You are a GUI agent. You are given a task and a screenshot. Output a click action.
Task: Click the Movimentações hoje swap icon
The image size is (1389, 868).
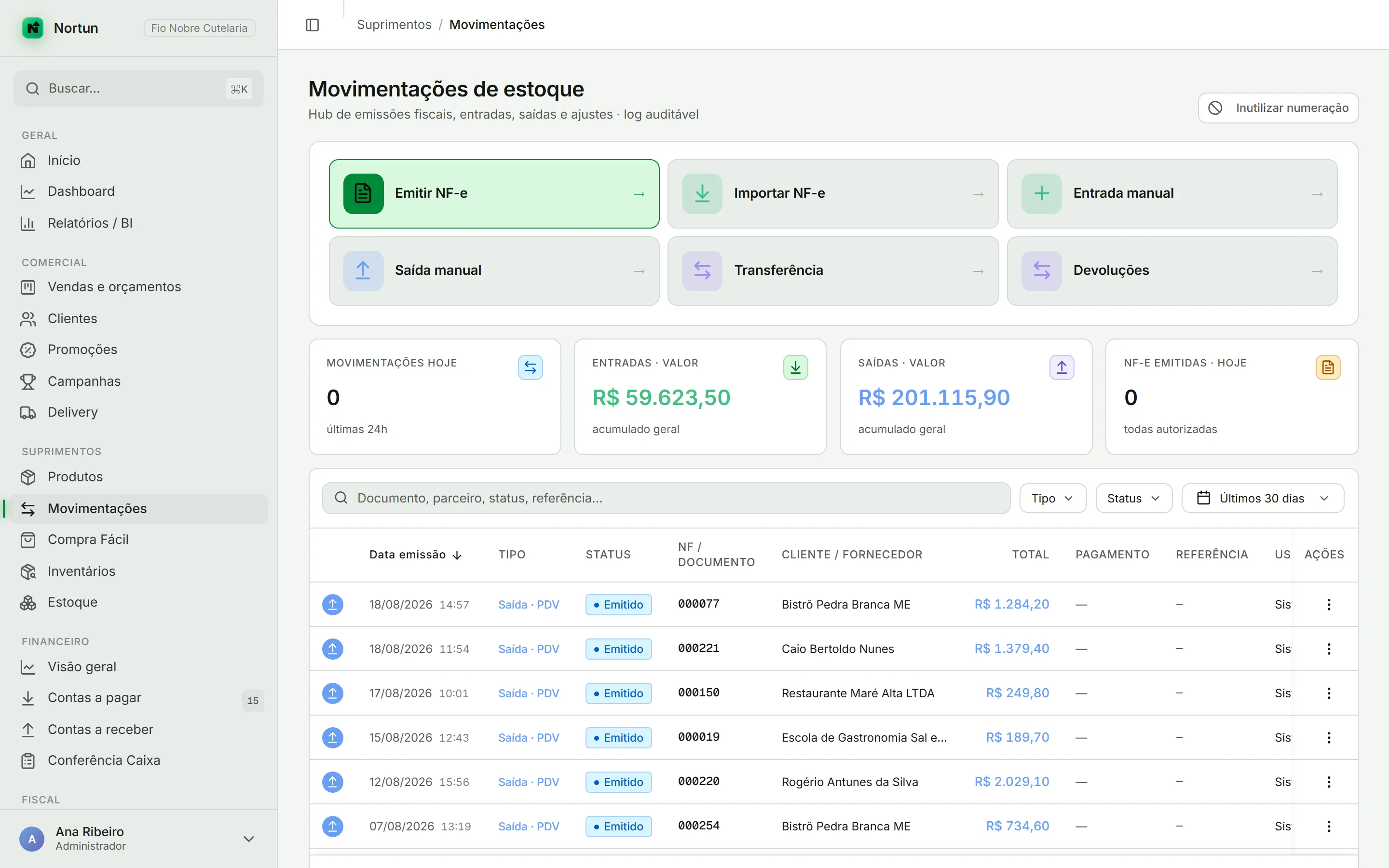(531, 367)
